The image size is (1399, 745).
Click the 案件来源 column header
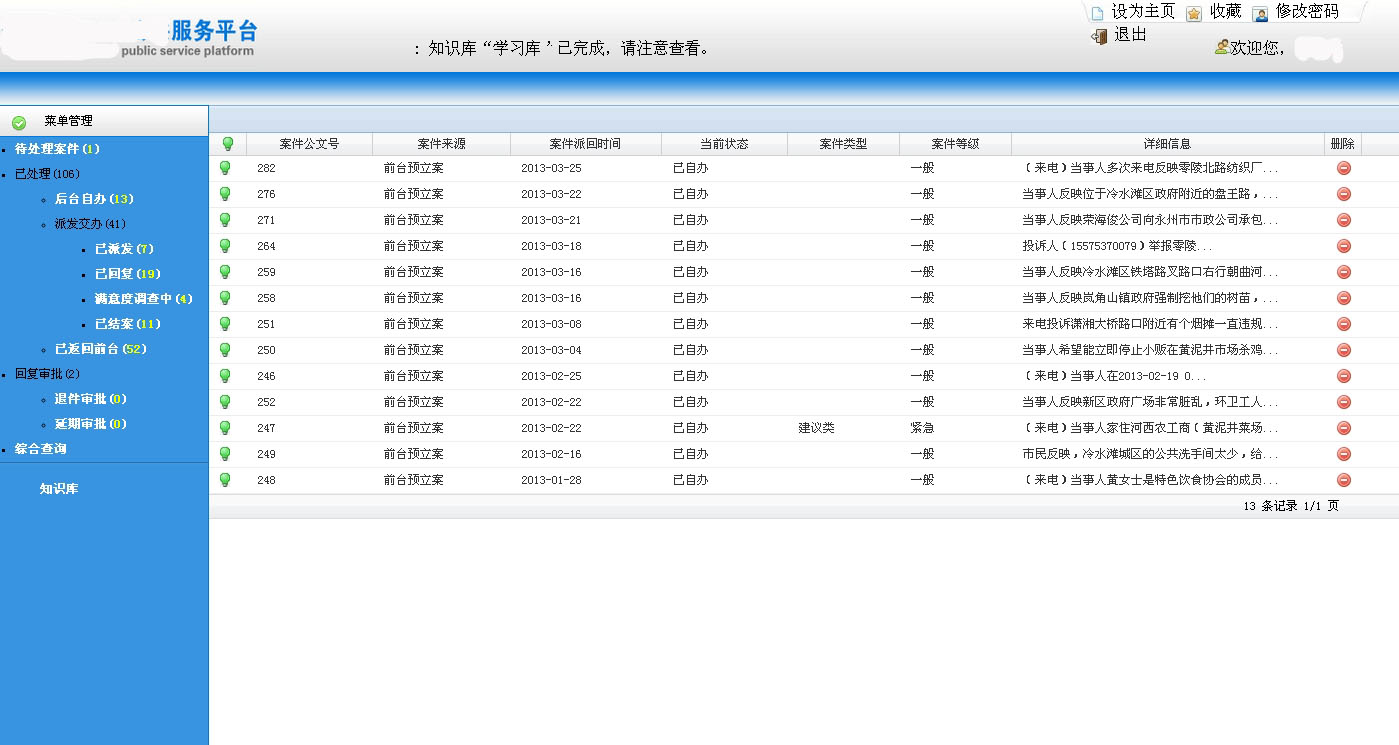pyautogui.click(x=441, y=144)
